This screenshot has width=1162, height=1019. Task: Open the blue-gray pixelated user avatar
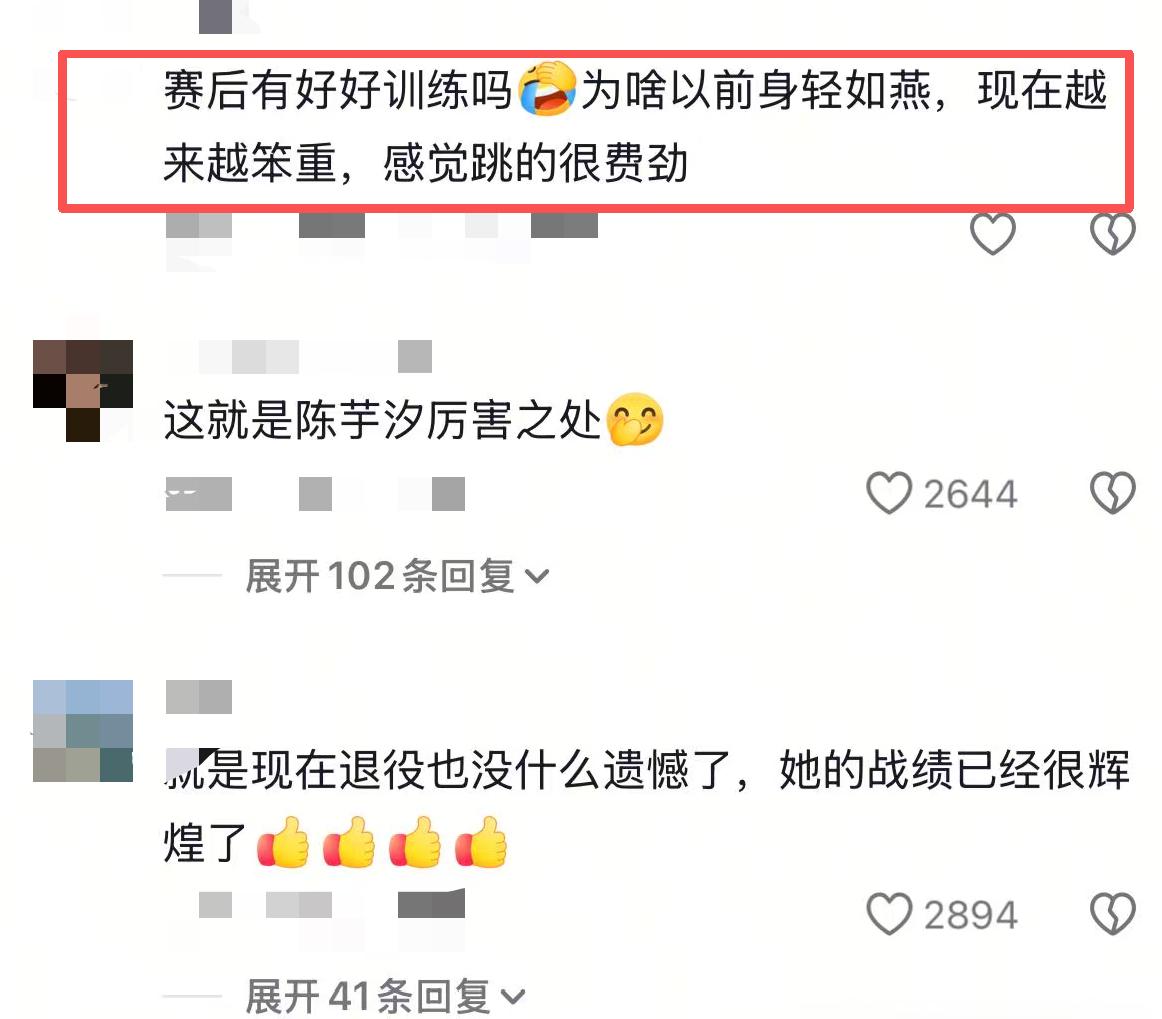click(83, 731)
